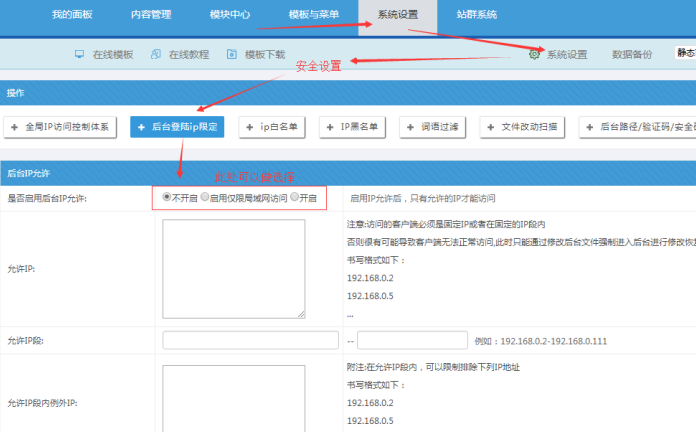
Task: Open 模板与菜单 navigation tab
Action: [x=312, y=15]
